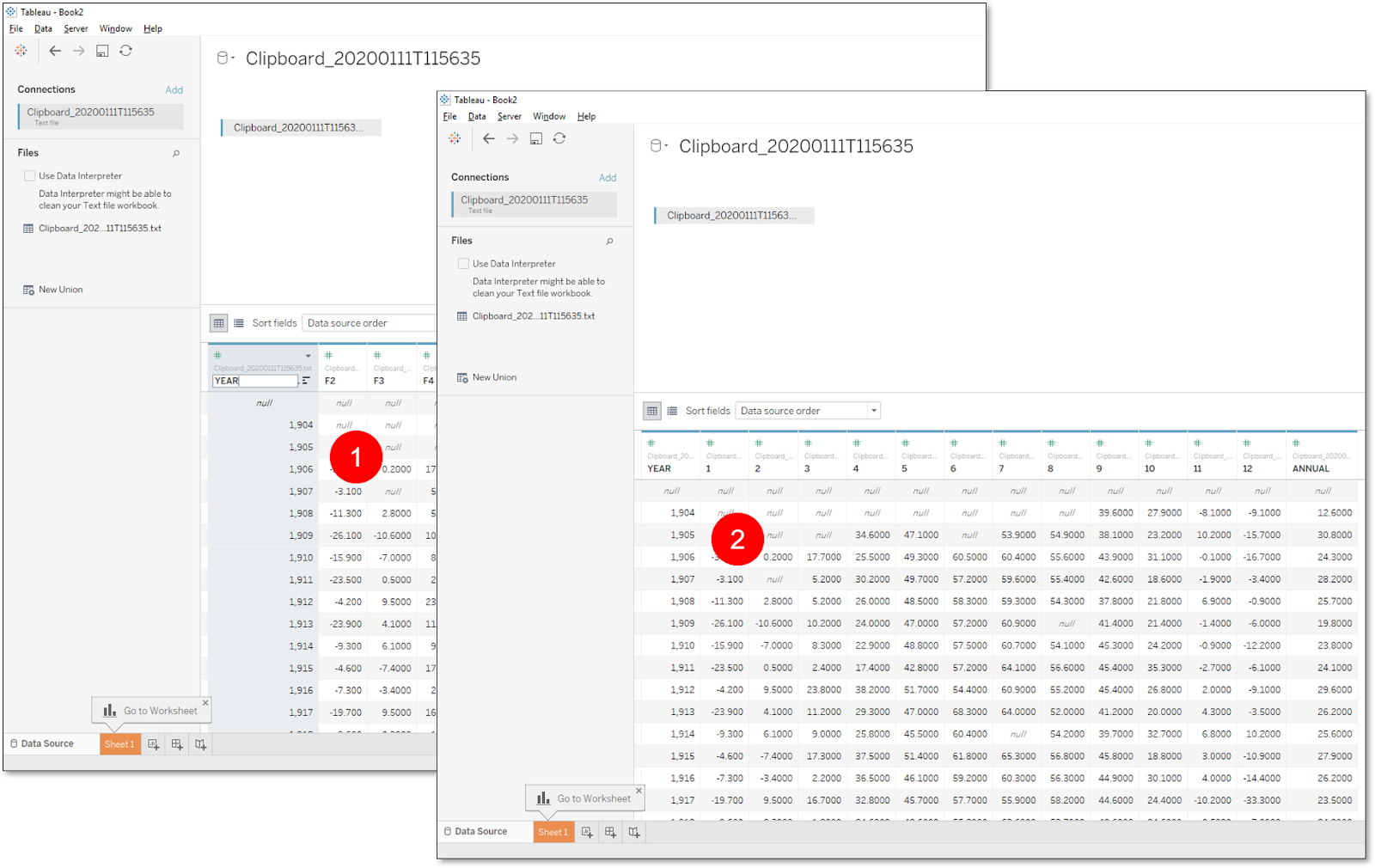Select the Data Source tab in front window
Image resolution: width=1375 pixels, height=868 pixels.
click(x=476, y=832)
